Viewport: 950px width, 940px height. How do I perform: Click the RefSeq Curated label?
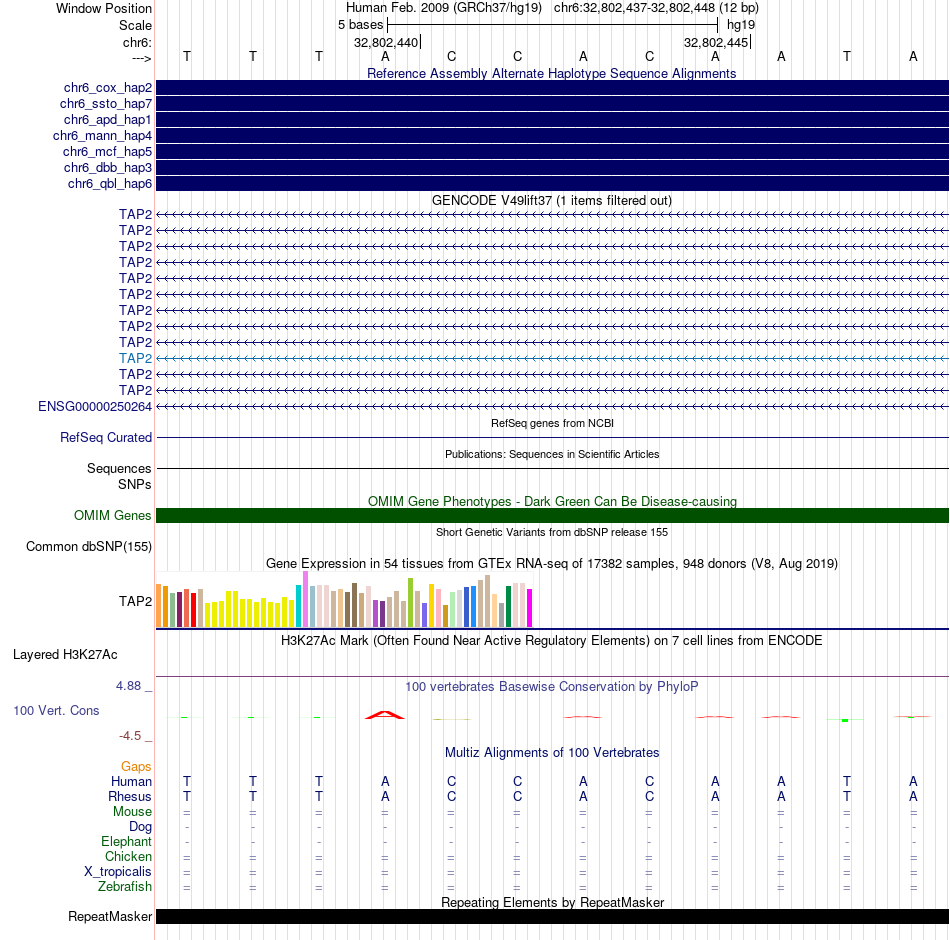(x=106, y=438)
